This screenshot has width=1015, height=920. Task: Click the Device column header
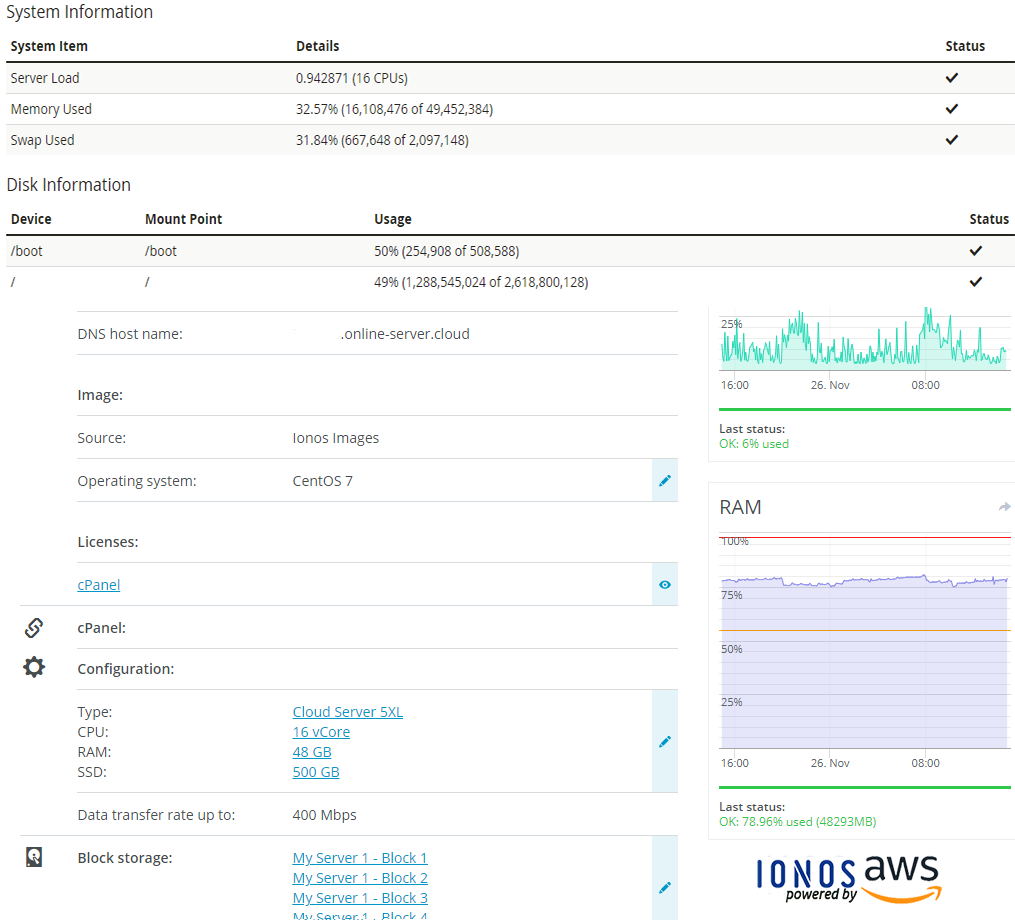click(x=31, y=219)
